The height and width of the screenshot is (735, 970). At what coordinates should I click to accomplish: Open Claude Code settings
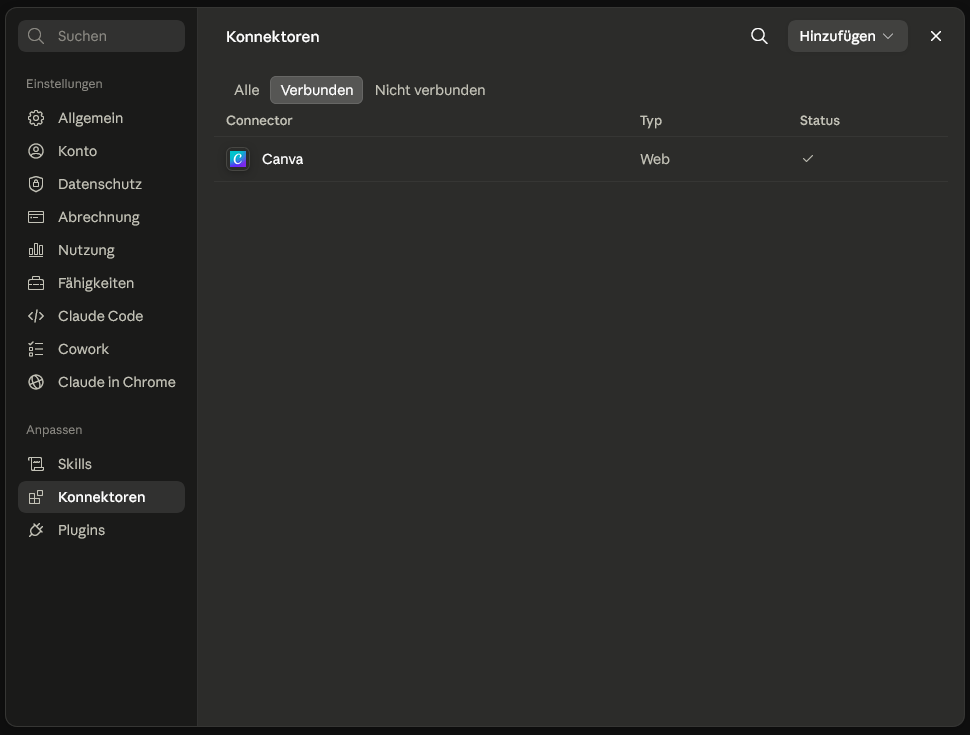tap(101, 316)
